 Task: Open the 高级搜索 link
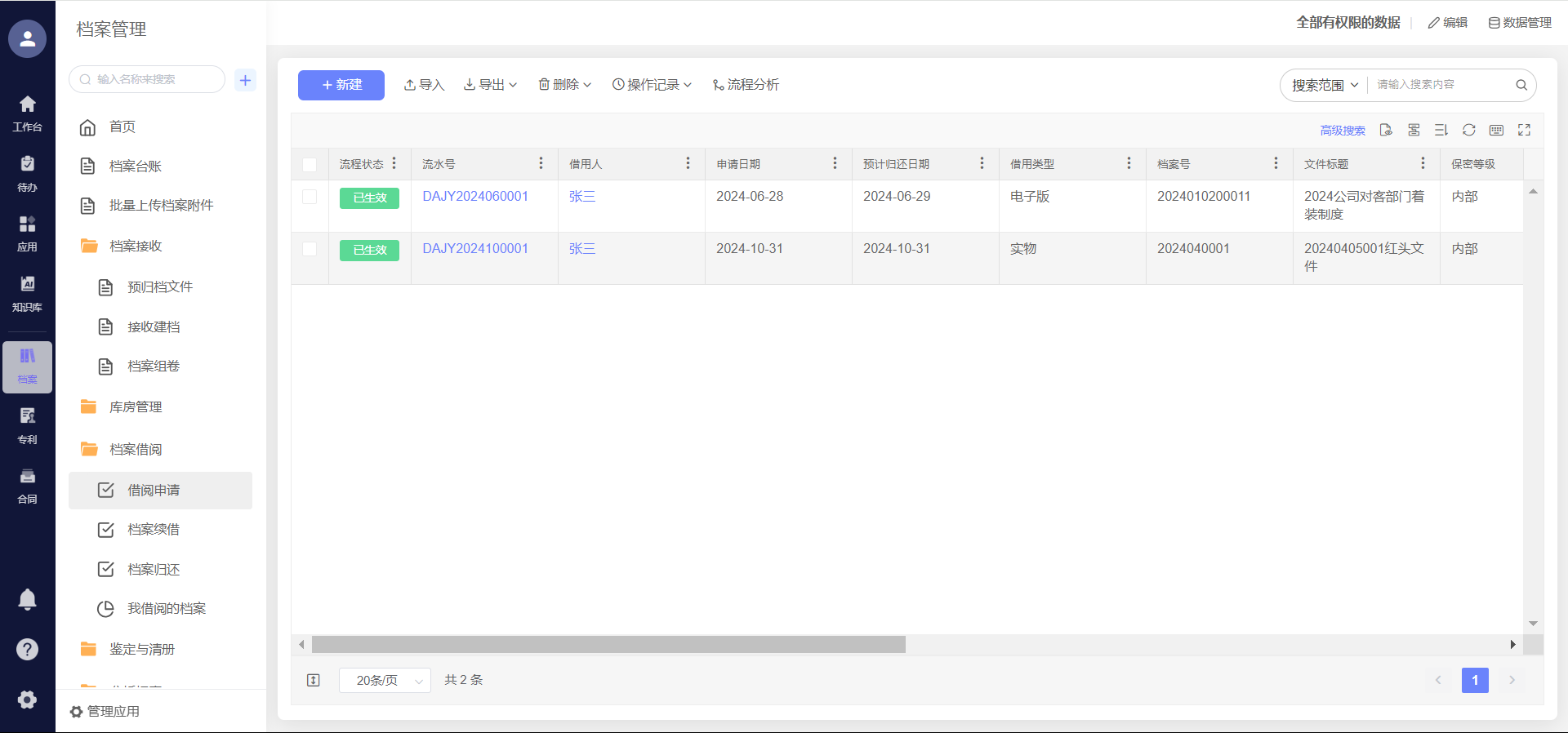(1342, 131)
